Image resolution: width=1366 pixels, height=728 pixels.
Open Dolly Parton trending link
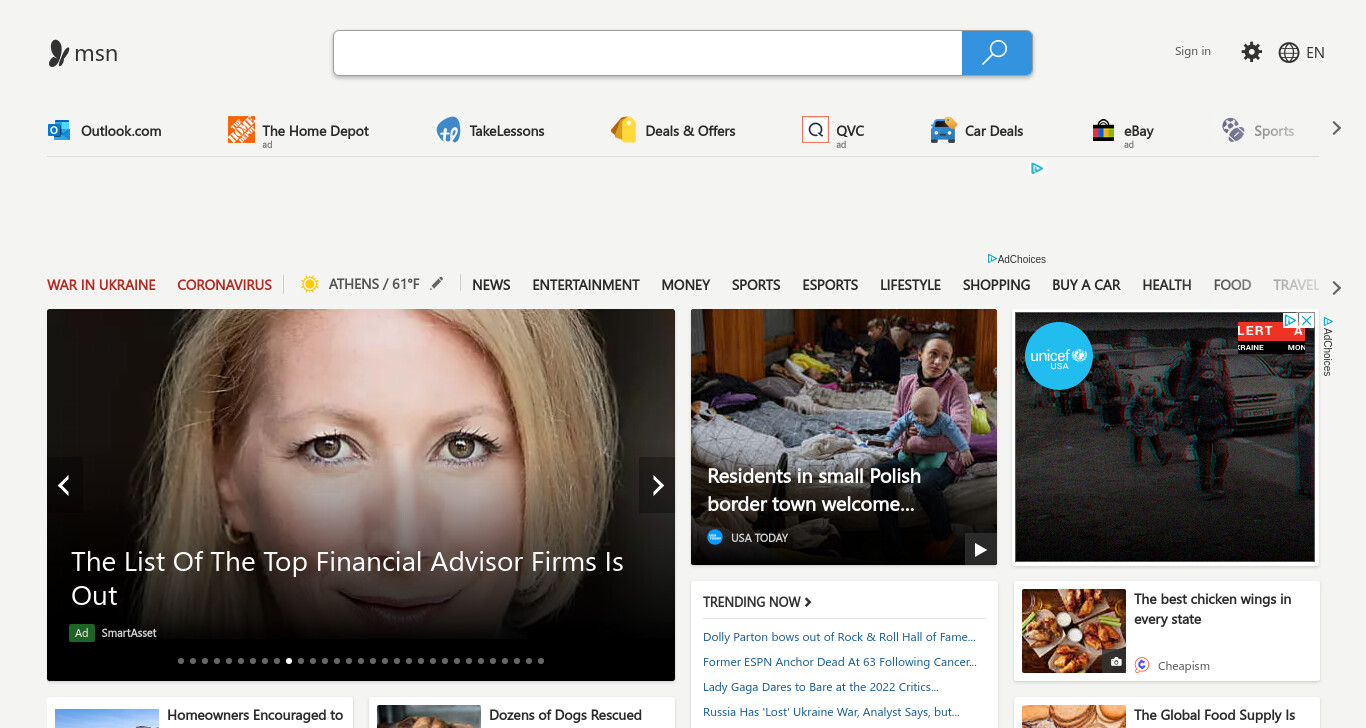click(839, 637)
